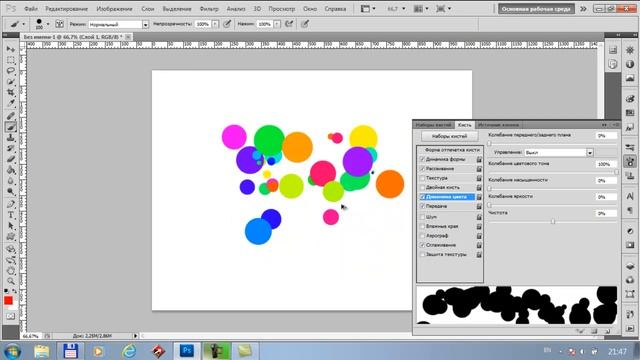This screenshot has height=360, width=640.
Task: Open Internet Explorer from taskbar
Action: tap(129, 351)
